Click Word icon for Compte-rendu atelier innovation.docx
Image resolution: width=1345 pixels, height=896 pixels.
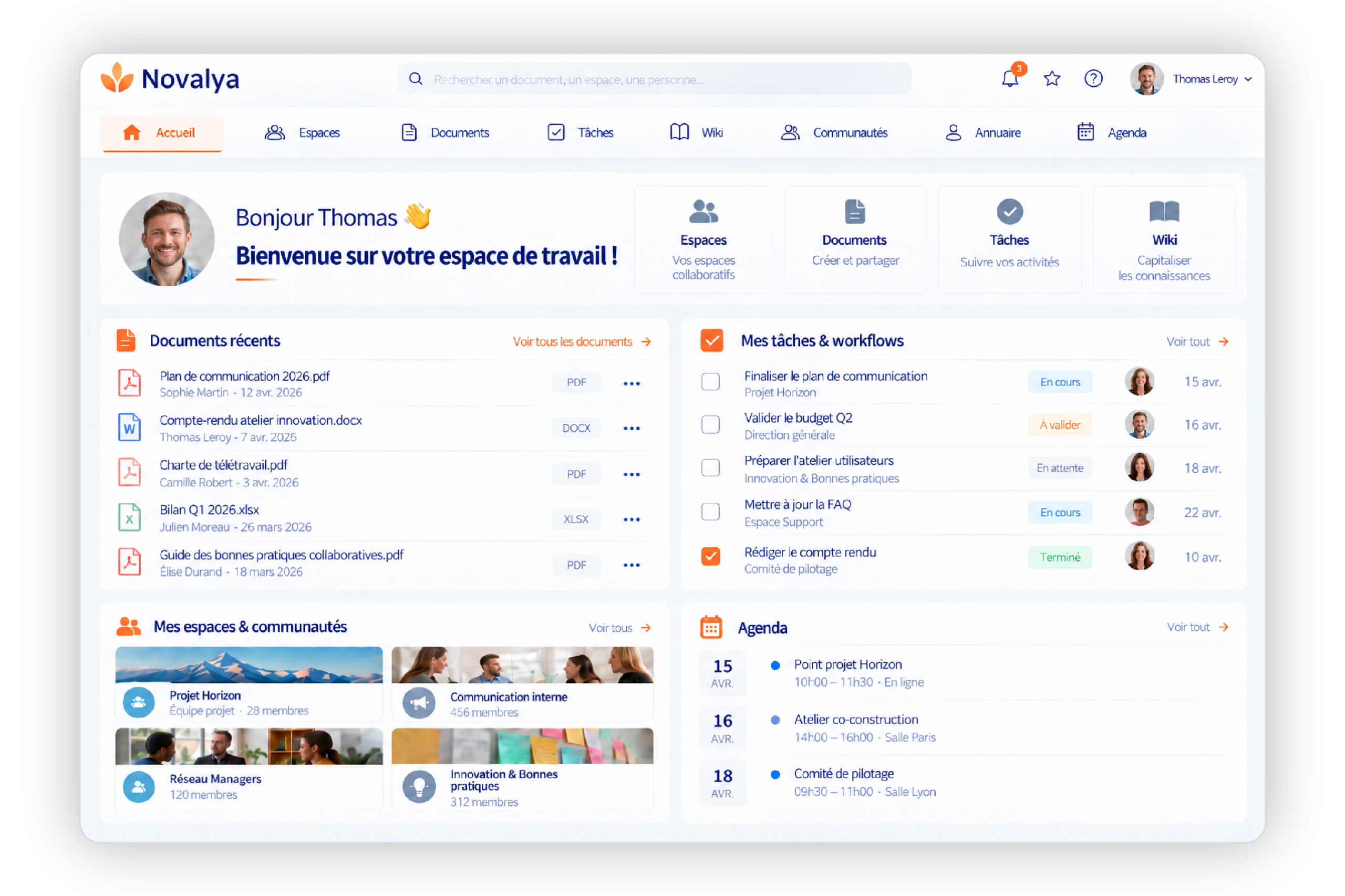(130, 427)
